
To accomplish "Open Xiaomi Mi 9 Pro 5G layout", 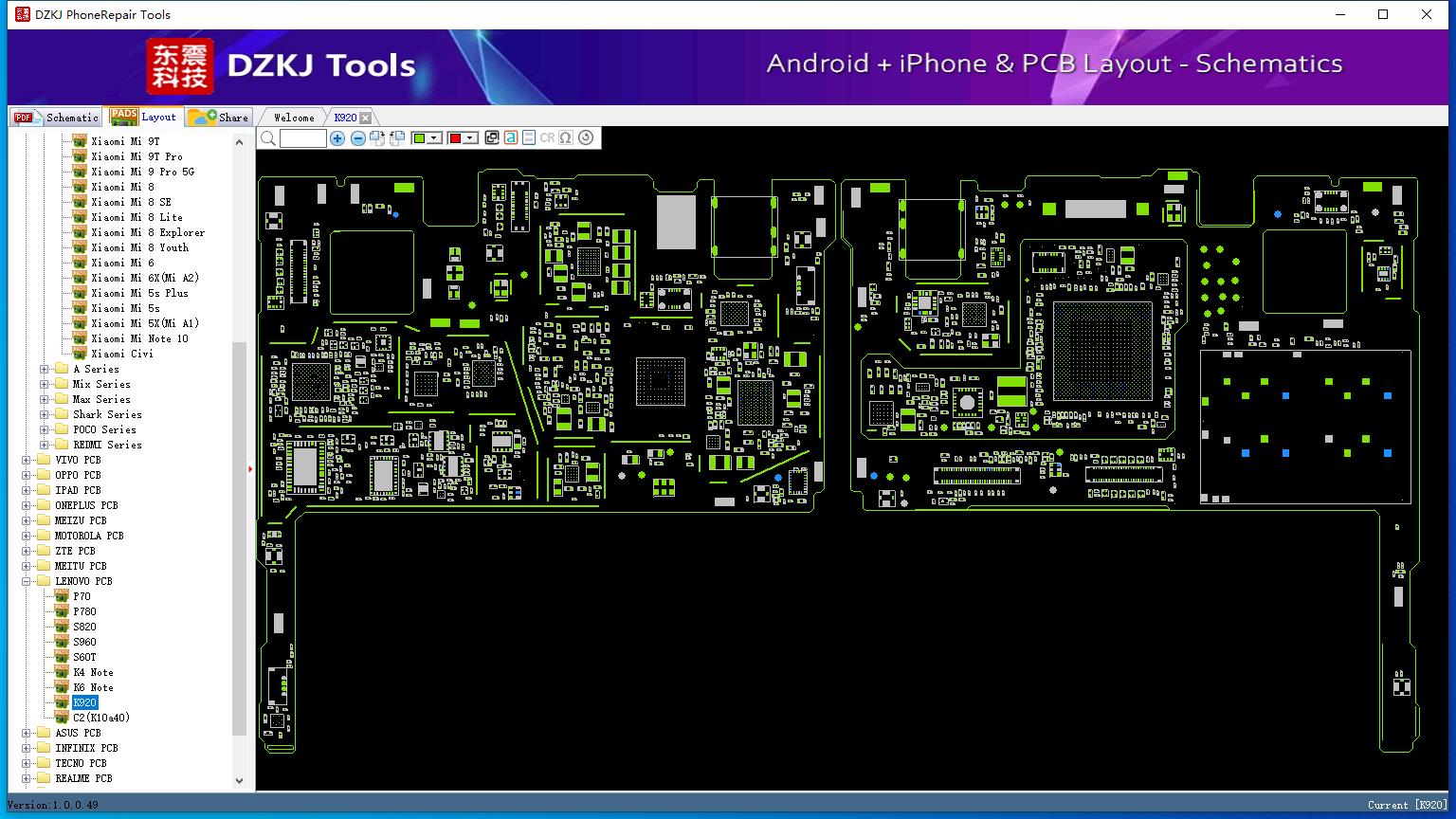I will pyautogui.click(x=142, y=172).
